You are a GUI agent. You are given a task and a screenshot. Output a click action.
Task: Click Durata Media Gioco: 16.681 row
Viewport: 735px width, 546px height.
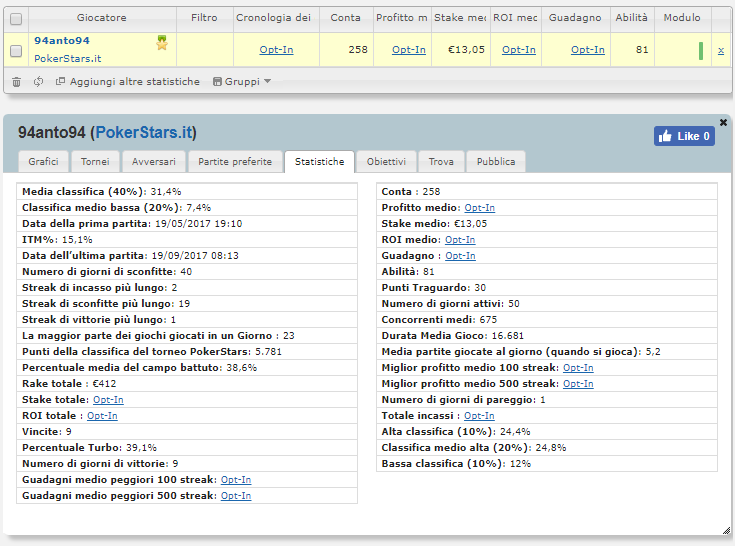[x=547, y=336]
